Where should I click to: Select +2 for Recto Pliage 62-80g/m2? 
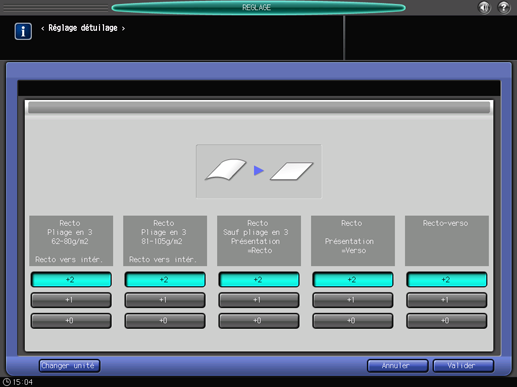tap(71, 279)
